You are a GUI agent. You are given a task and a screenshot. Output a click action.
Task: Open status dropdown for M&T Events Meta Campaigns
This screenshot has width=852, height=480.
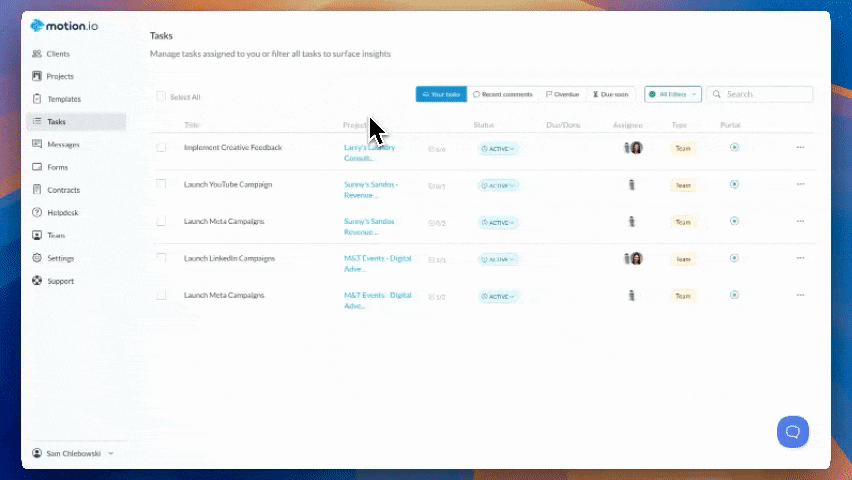click(x=498, y=296)
